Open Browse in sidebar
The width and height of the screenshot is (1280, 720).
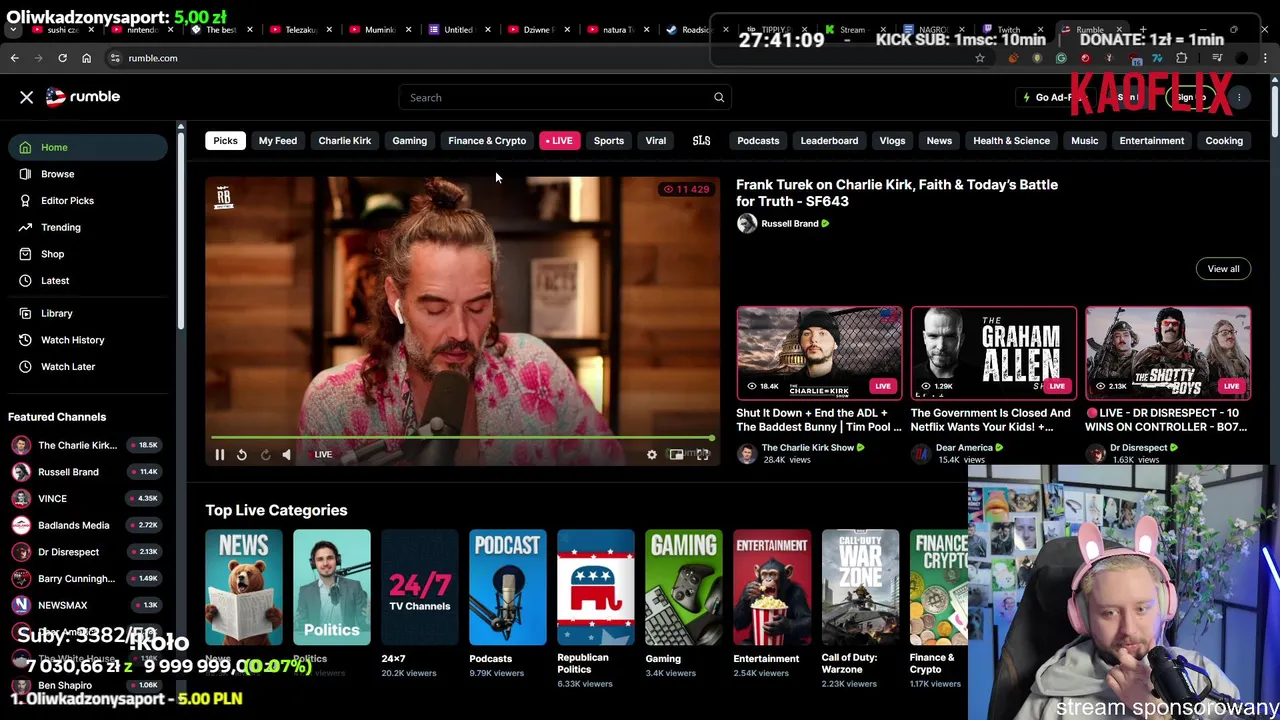pos(88,174)
